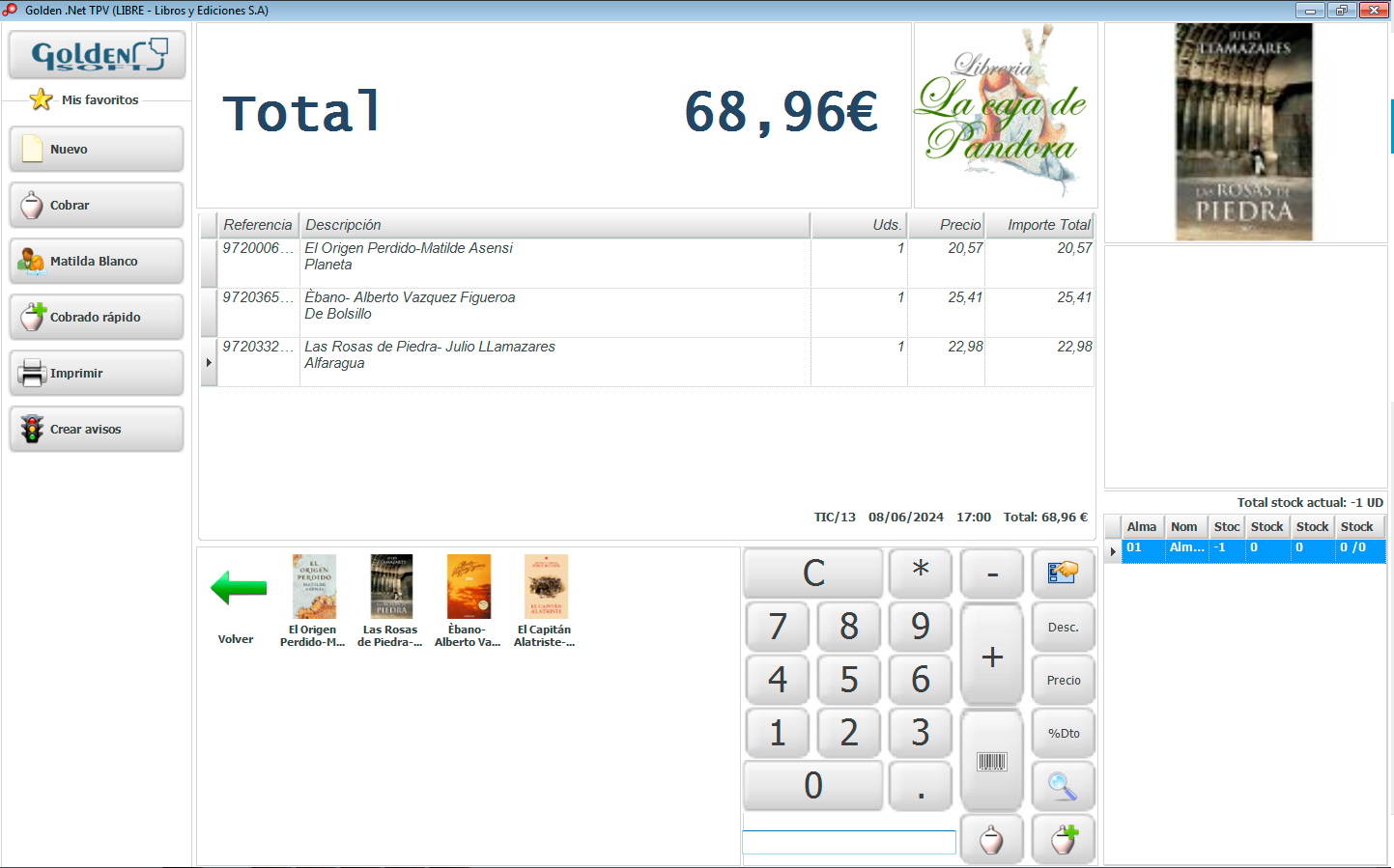1394x868 pixels.
Task: Click the GoldenSoft logo button
Action: point(97,55)
